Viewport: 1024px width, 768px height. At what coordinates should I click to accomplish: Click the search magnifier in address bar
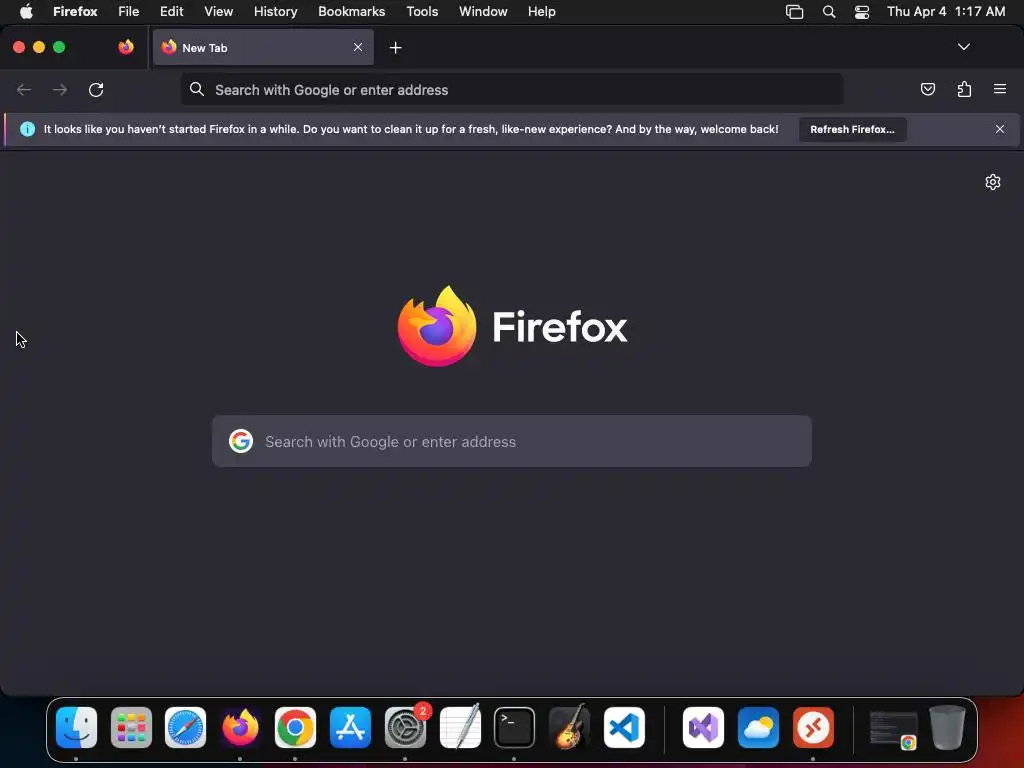coord(197,89)
